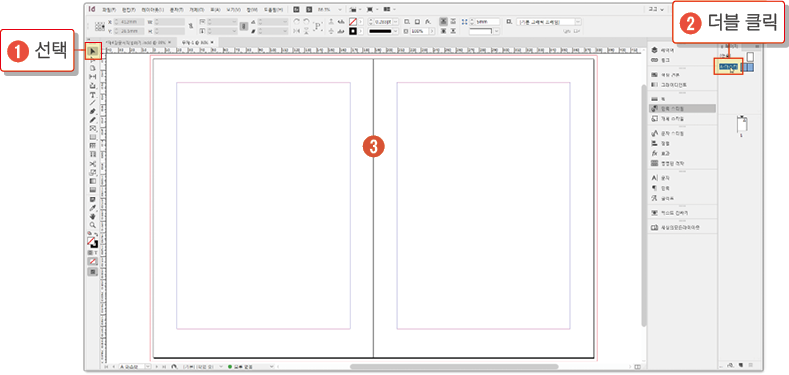Viewport: 789px width, 375px height.
Task: Toggle the reference point locator grid
Action: tap(100, 26)
